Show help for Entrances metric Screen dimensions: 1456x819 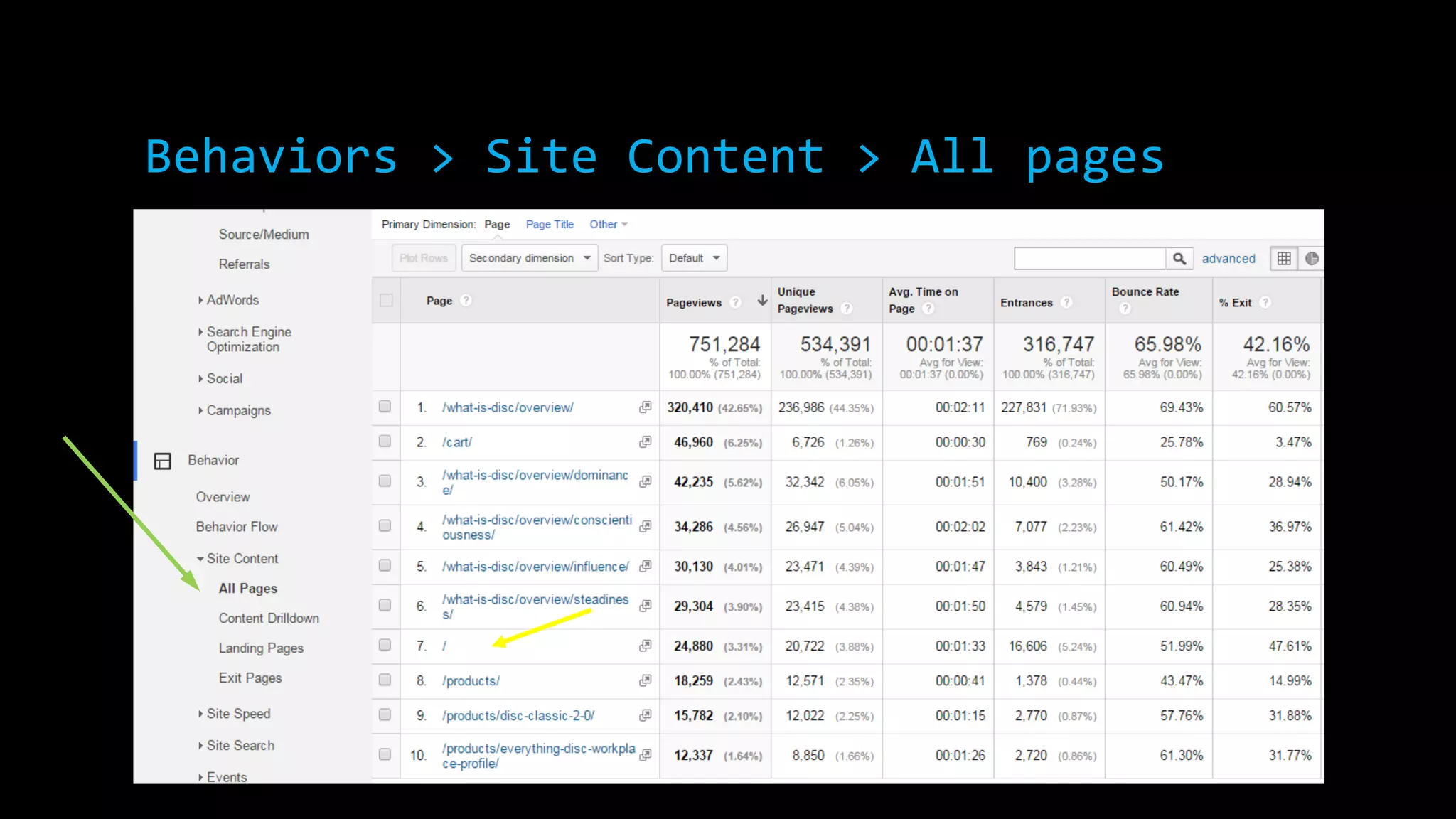click(x=1066, y=303)
